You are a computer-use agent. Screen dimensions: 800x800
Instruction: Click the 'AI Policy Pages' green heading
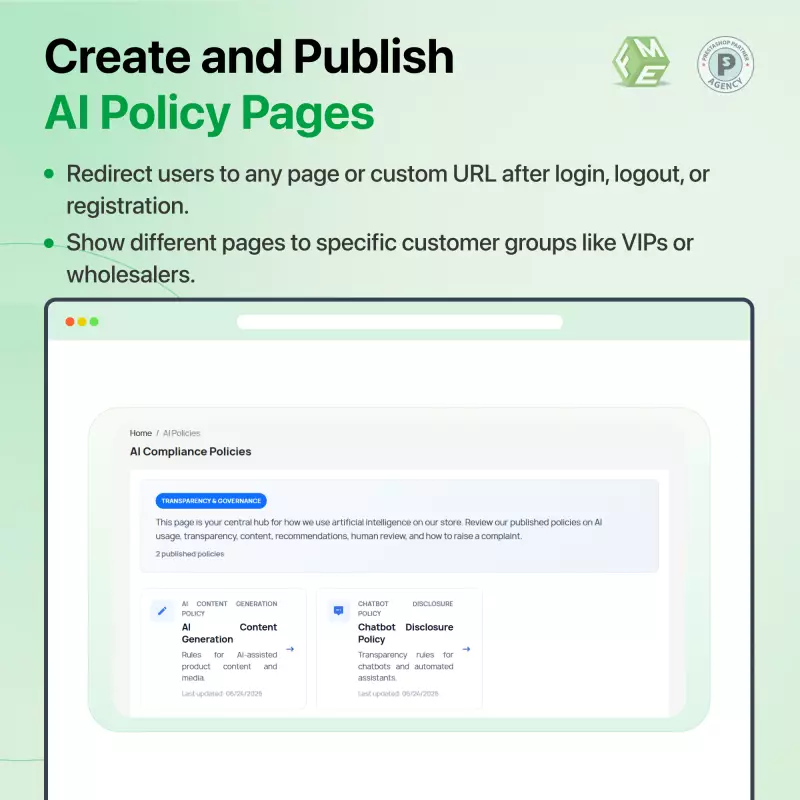209,113
